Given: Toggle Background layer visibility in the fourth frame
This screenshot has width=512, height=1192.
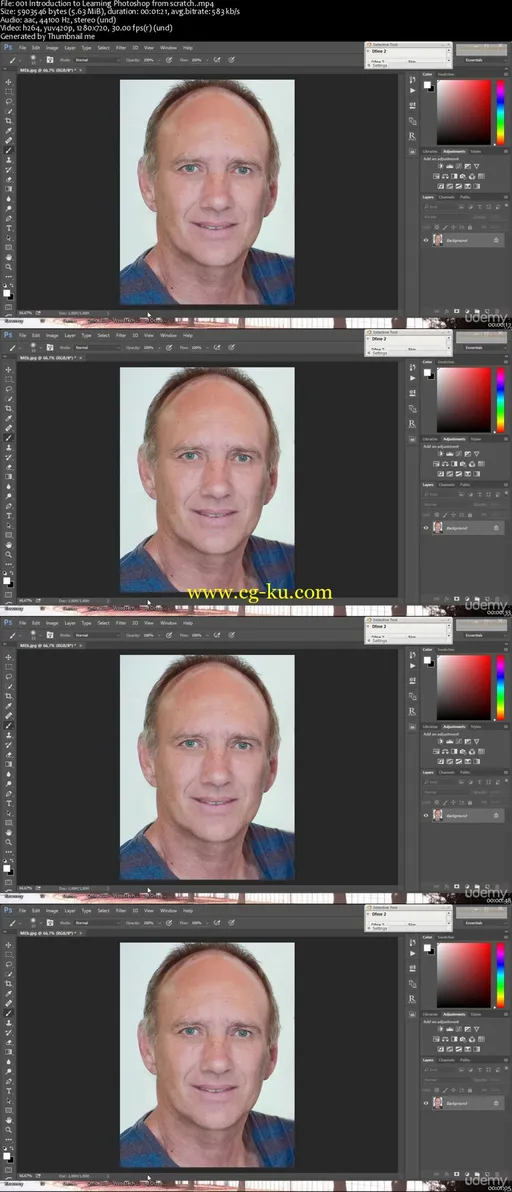Looking at the screenshot, I should click(425, 1103).
